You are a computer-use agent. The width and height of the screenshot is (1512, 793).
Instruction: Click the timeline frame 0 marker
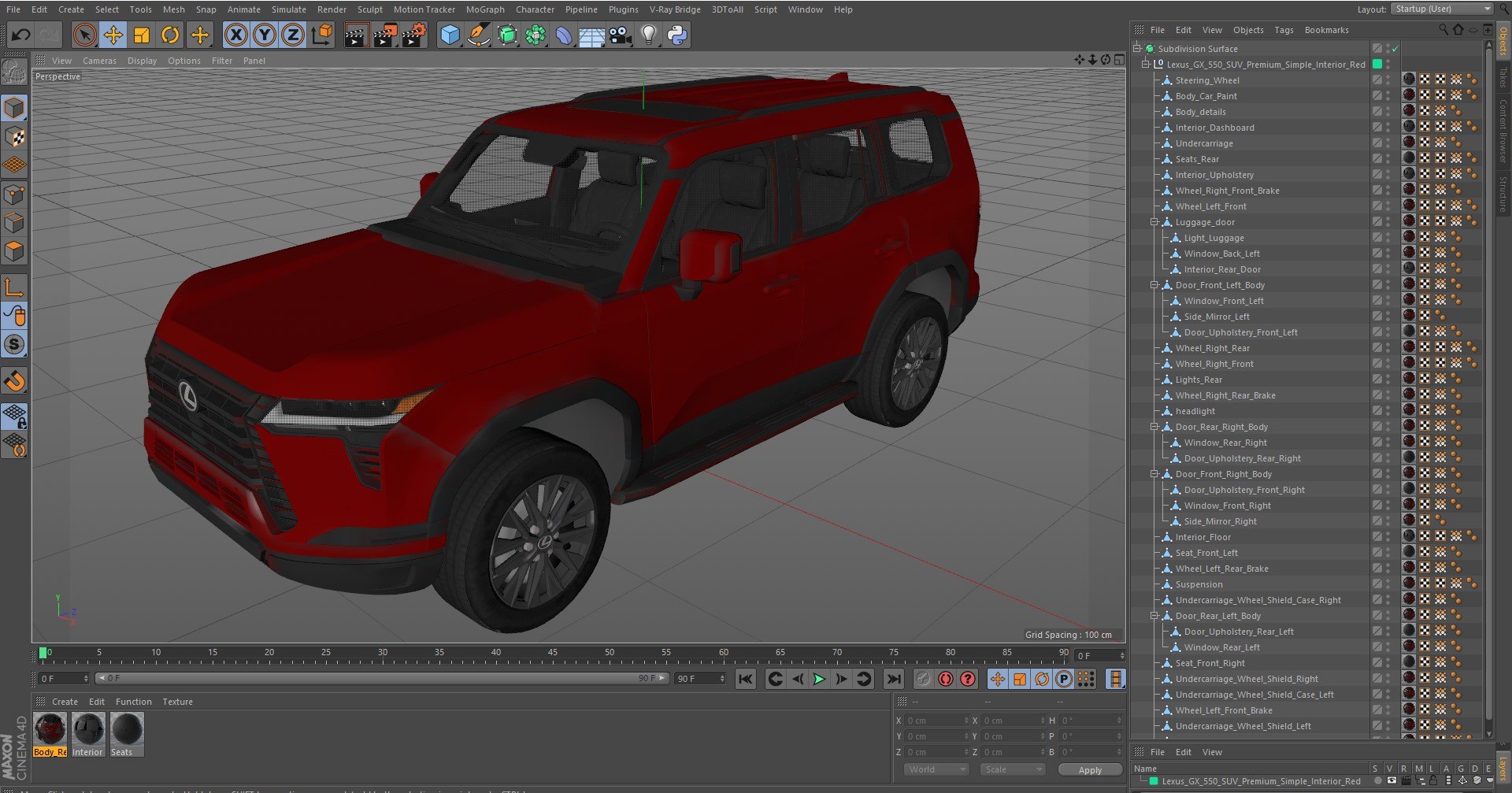pos(43,653)
